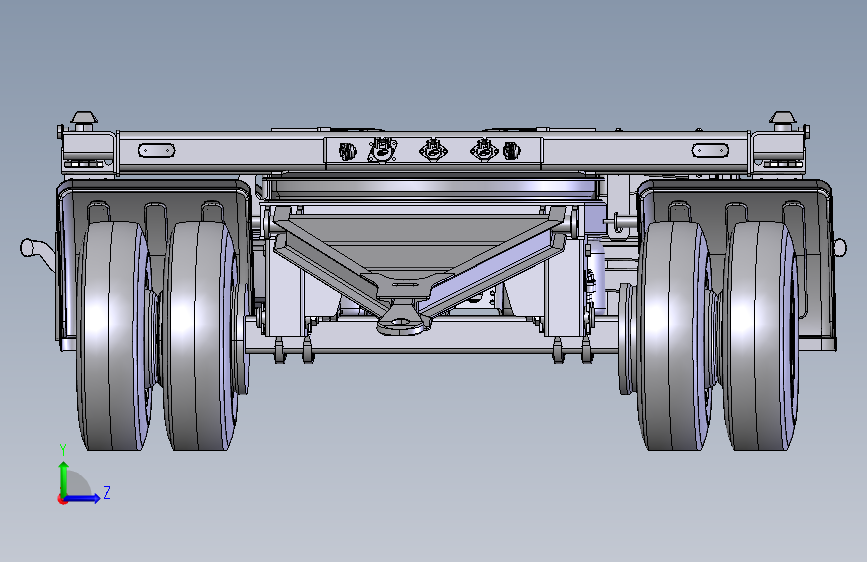This screenshot has width=867, height=562.
Task: Click the red origin point of the axis triad
Action: tap(62, 499)
